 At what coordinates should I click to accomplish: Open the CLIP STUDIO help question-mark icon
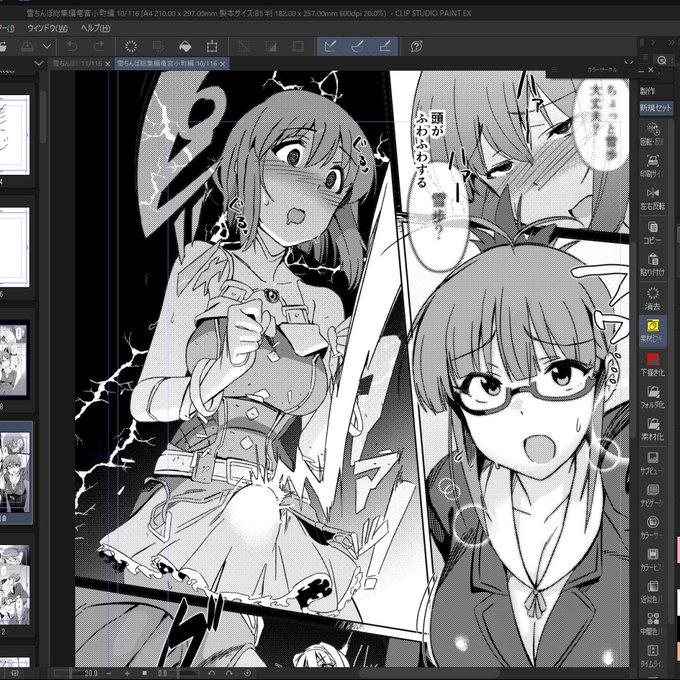(416, 46)
